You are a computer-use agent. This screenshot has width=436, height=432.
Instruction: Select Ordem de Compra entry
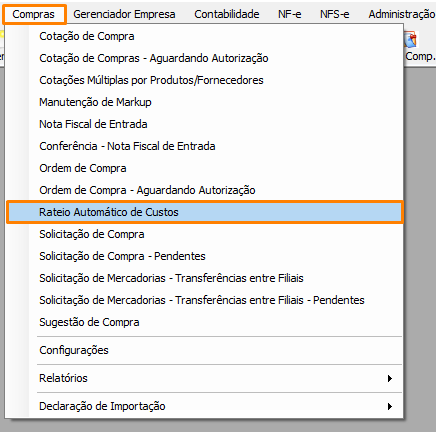[205, 168]
